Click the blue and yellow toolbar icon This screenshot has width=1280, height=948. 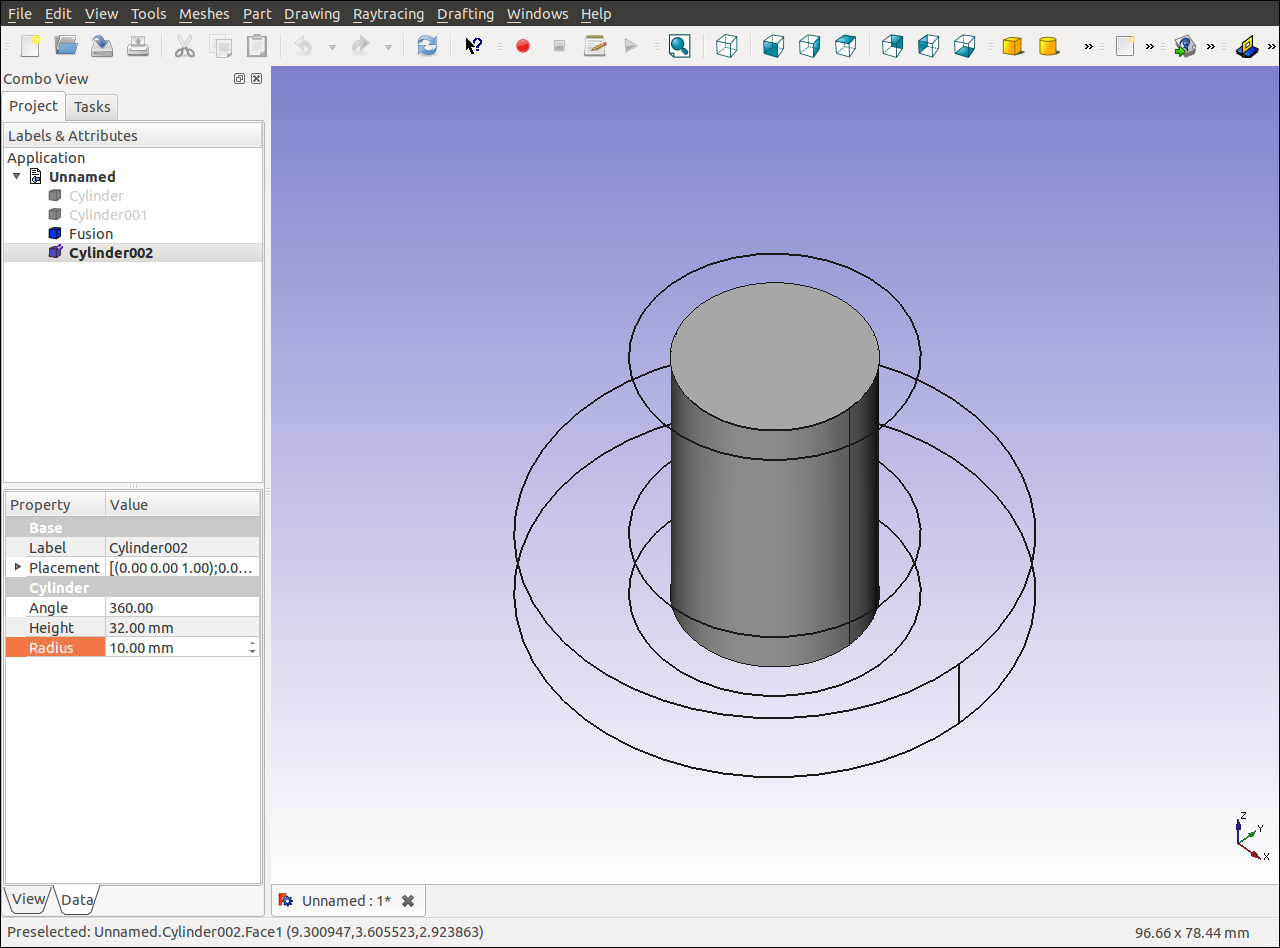[x=1246, y=46]
